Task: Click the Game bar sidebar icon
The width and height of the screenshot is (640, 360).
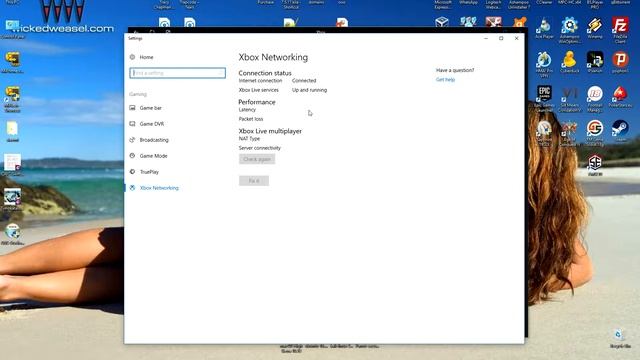Action: pos(132,108)
